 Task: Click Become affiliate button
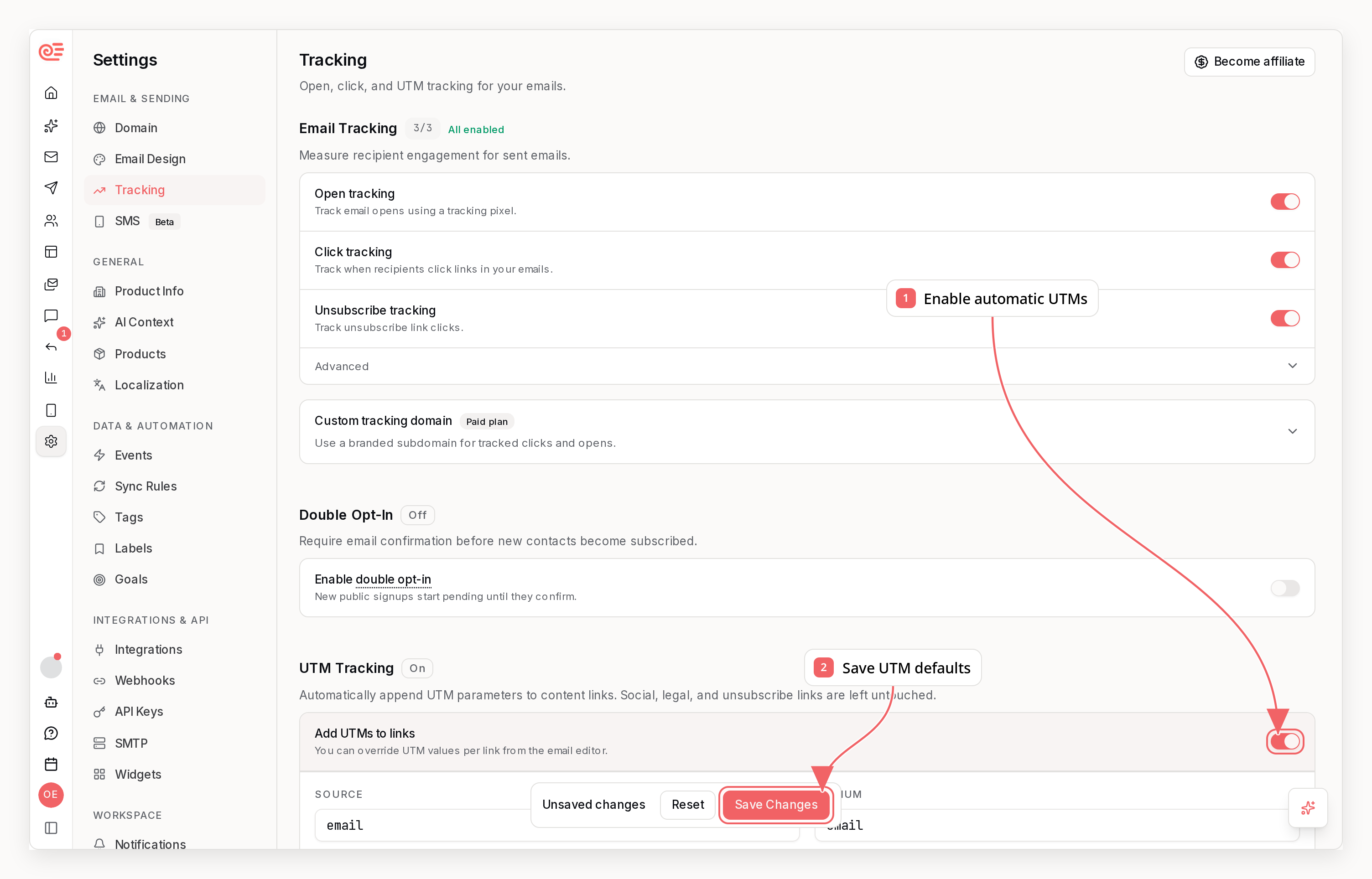1249,62
